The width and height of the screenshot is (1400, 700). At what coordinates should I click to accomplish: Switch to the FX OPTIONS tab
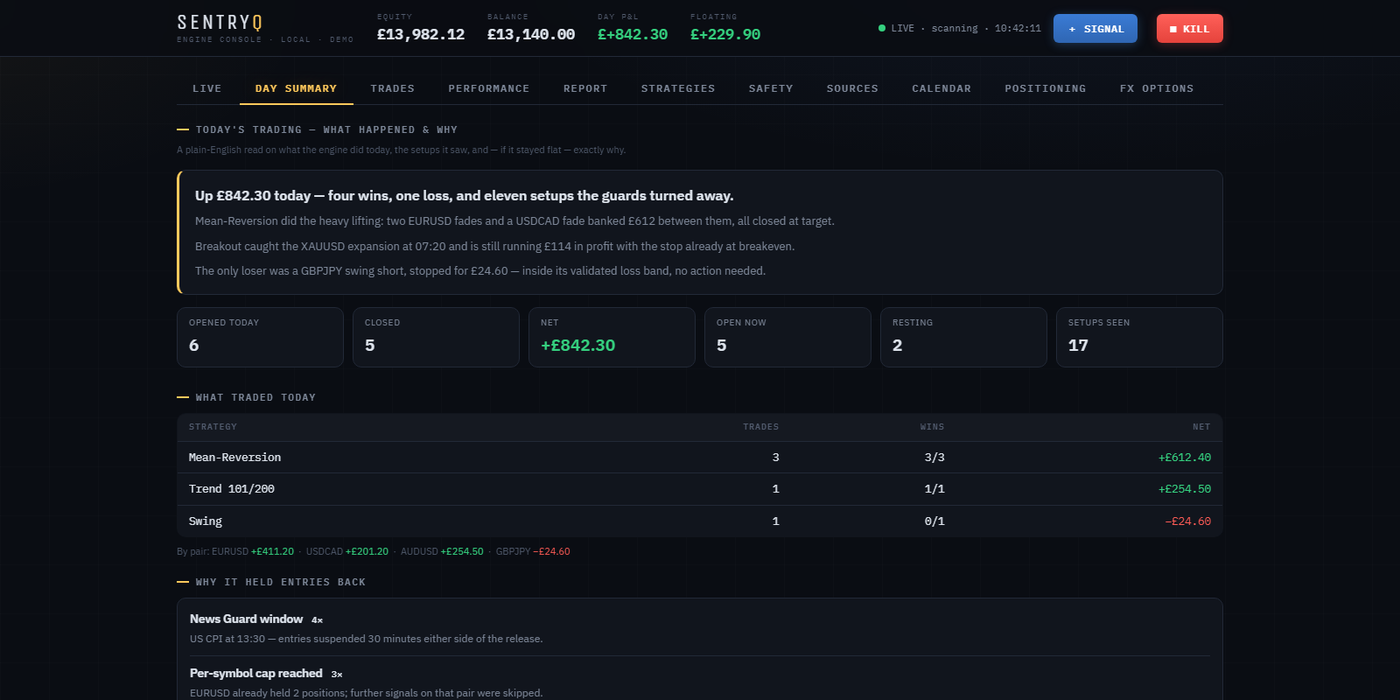point(1156,88)
